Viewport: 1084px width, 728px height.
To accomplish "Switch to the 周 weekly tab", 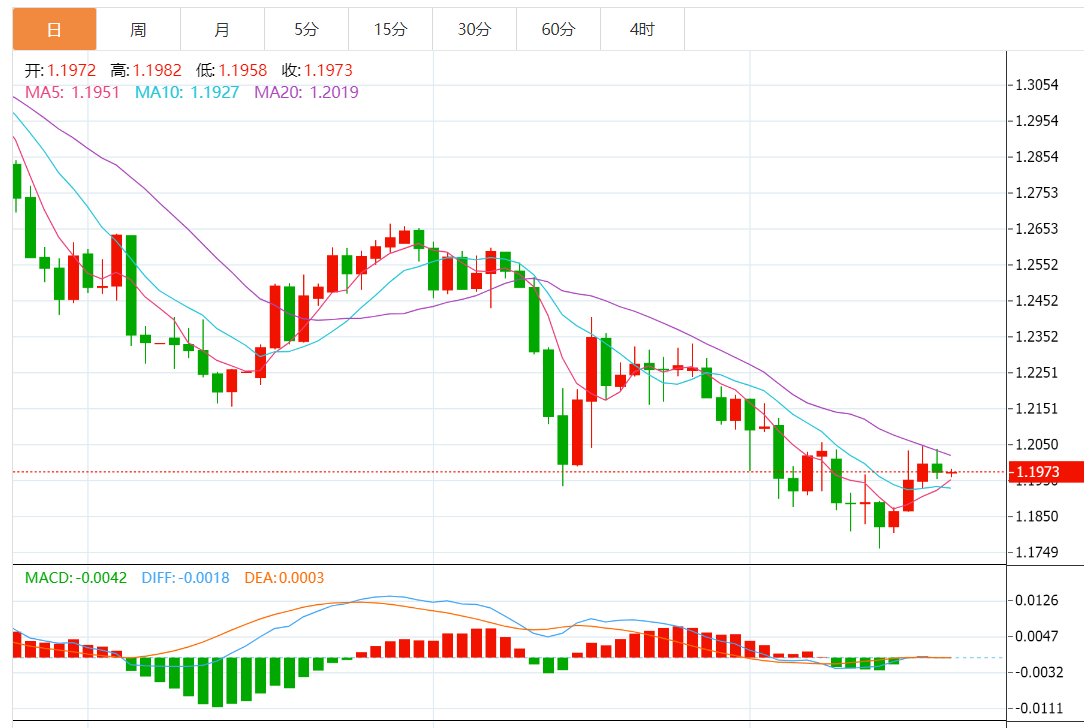I will click(x=138, y=30).
